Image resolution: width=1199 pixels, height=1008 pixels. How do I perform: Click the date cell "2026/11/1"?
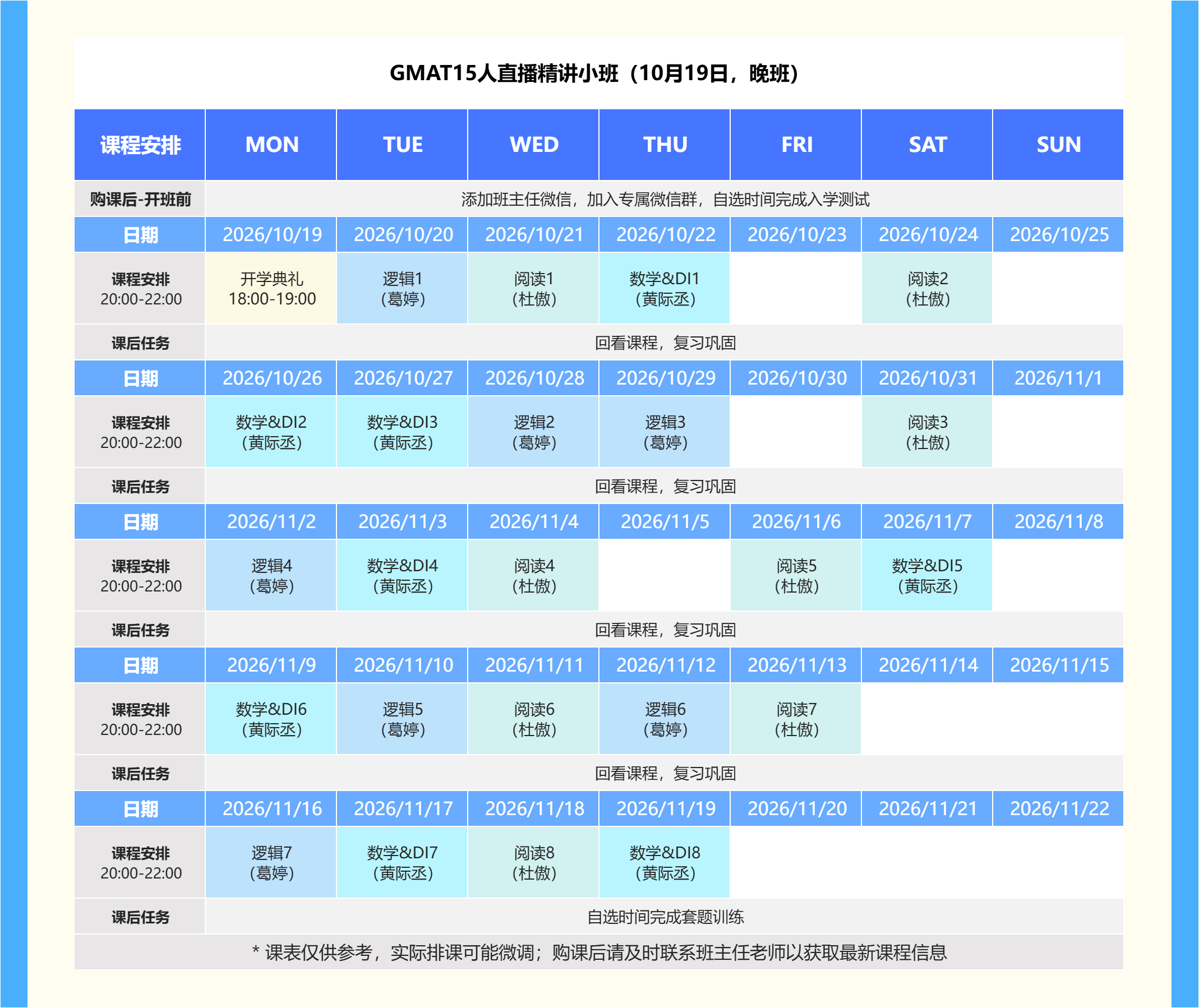coord(1058,378)
